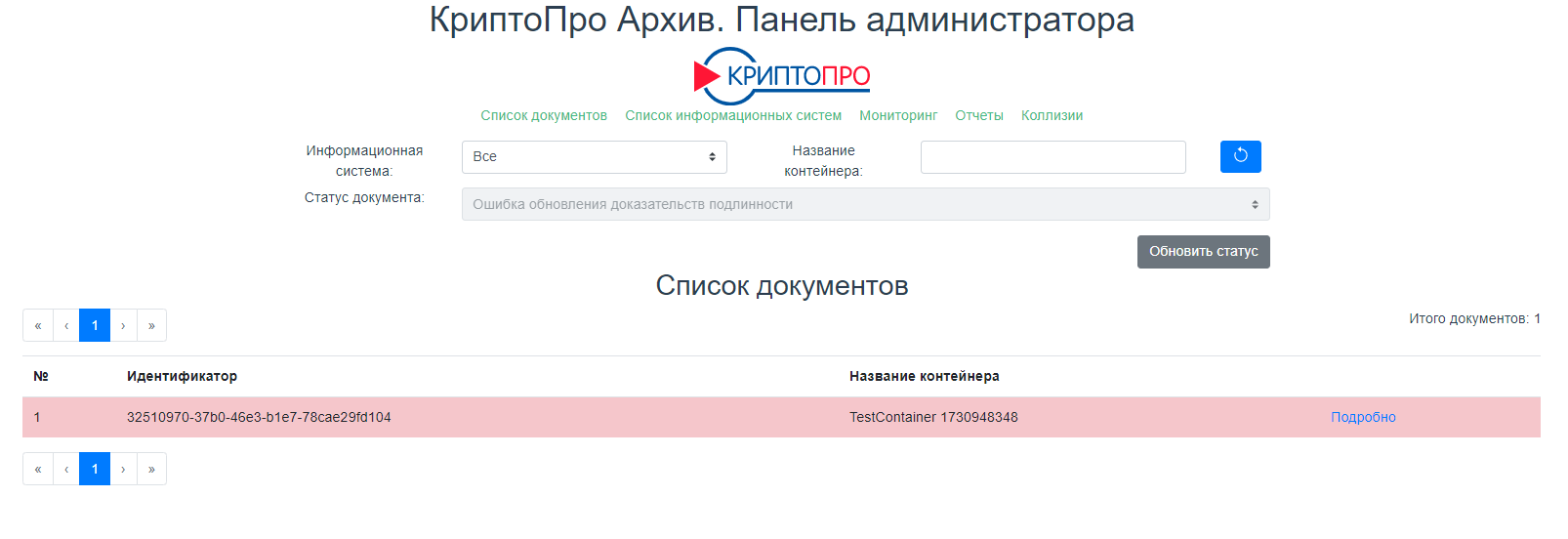Select page 1 in top pagination
This screenshot has width=1568, height=539.
coord(95,325)
